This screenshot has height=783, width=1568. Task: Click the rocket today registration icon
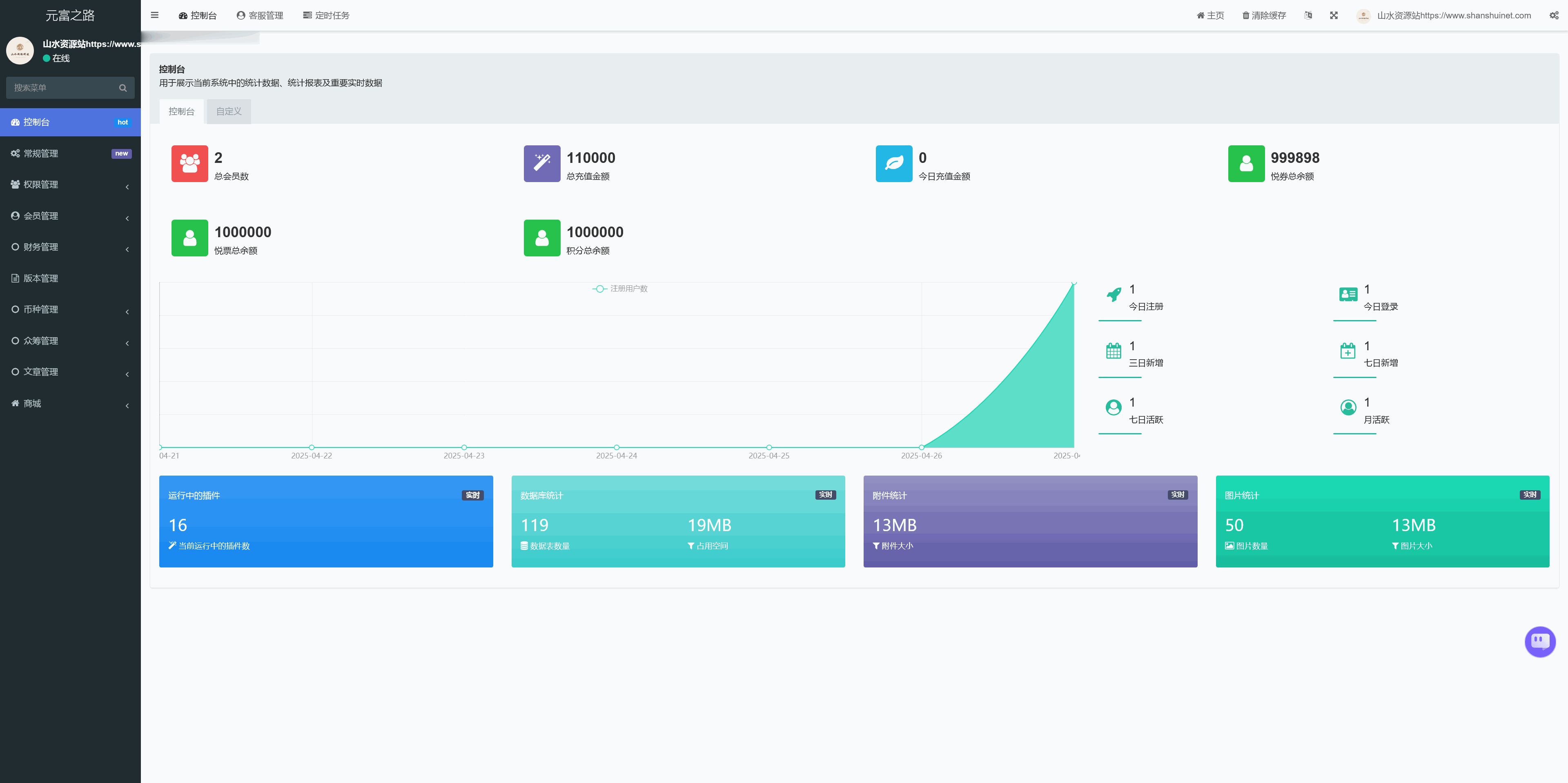(x=1113, y=295)
